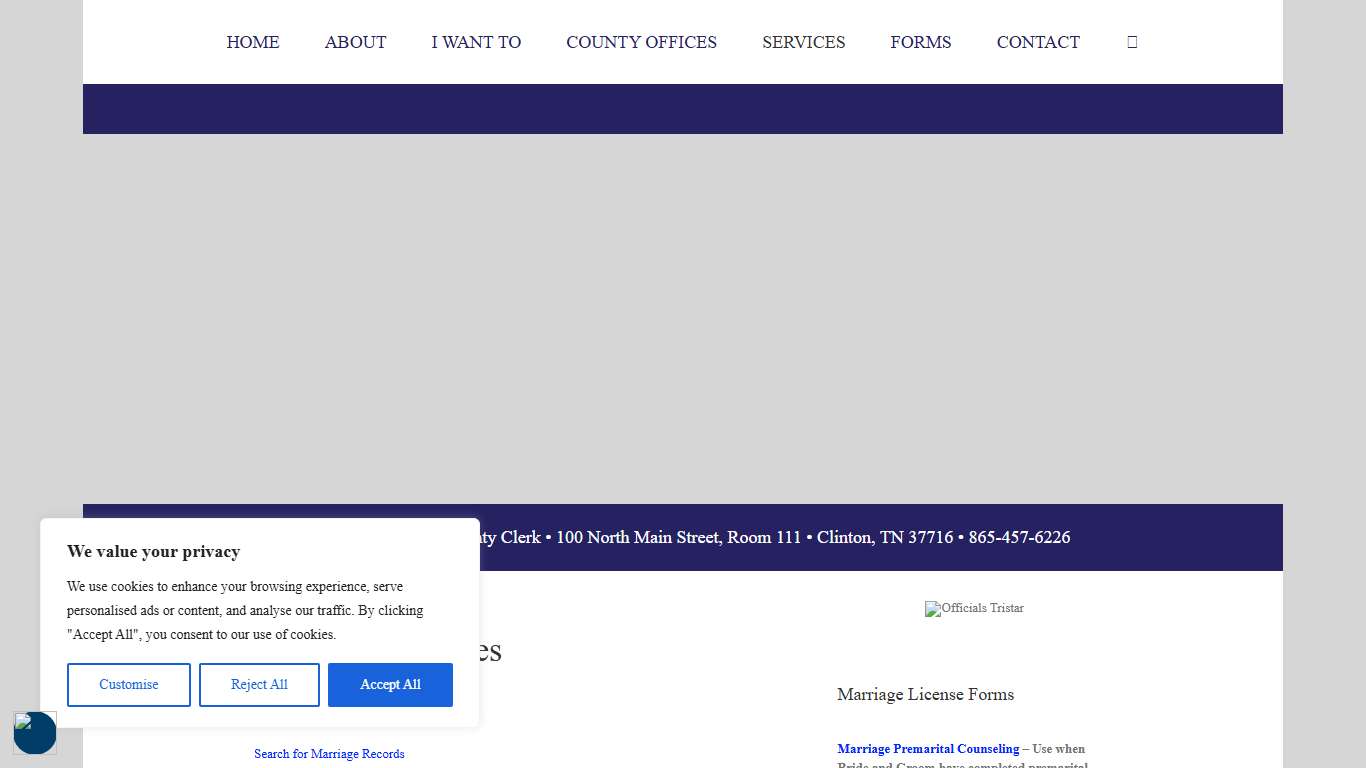Open the accessibility widget icon
1366x768 pixels.
pos(35,733)
